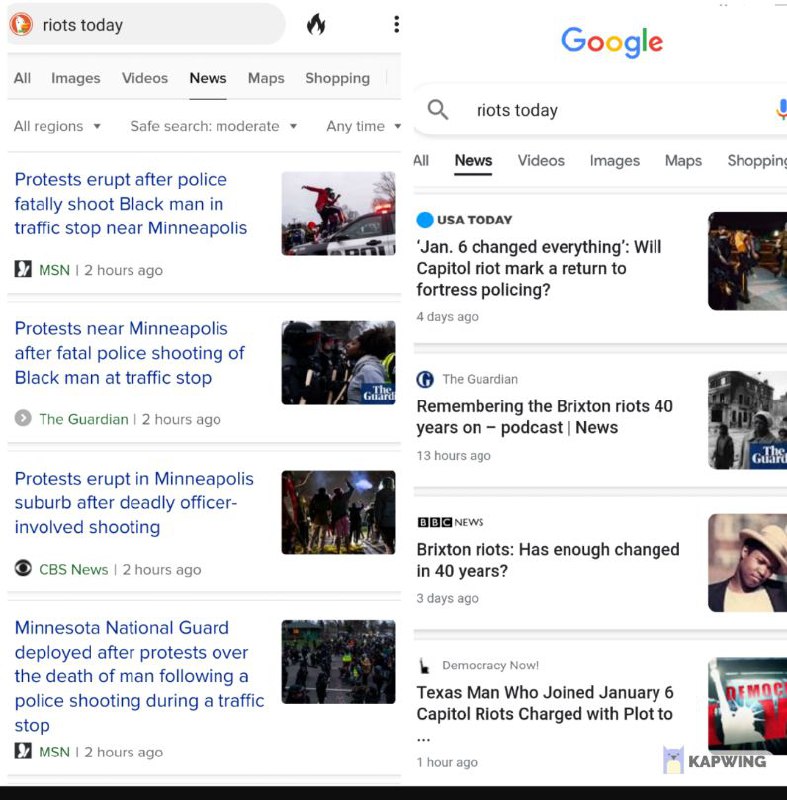This screenshot has height=800, width=787.
Task: Open 'Protests erupt after police fatally shoot' article
Action: (131, 204)
